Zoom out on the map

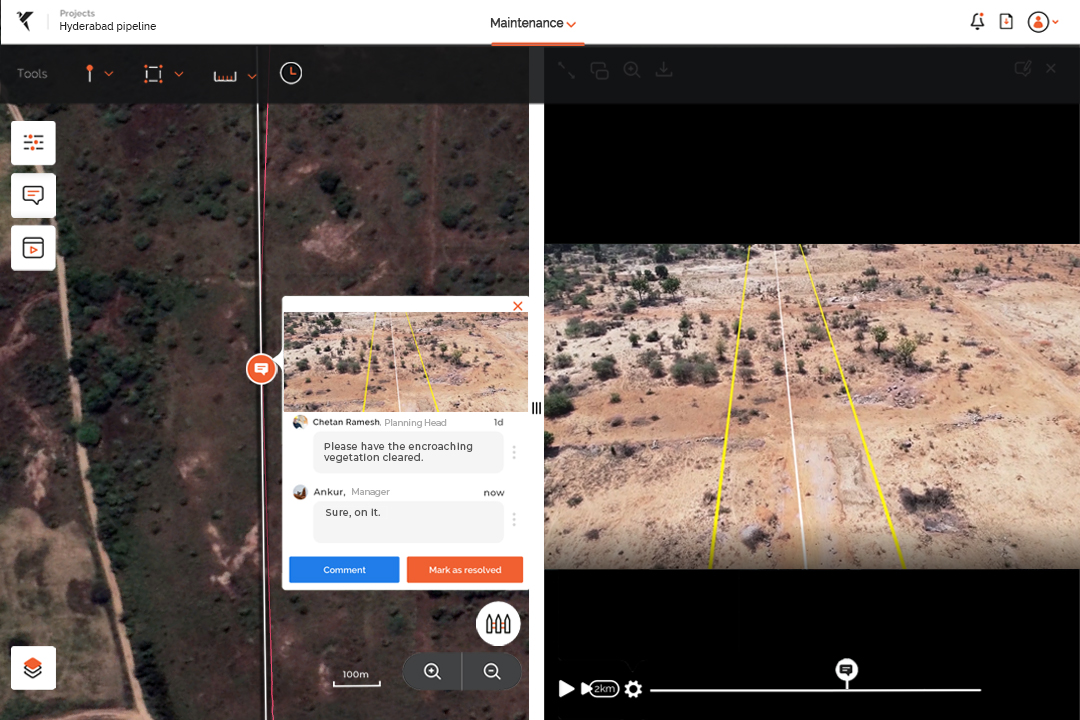pyautogui.click(x=492, y=671)
